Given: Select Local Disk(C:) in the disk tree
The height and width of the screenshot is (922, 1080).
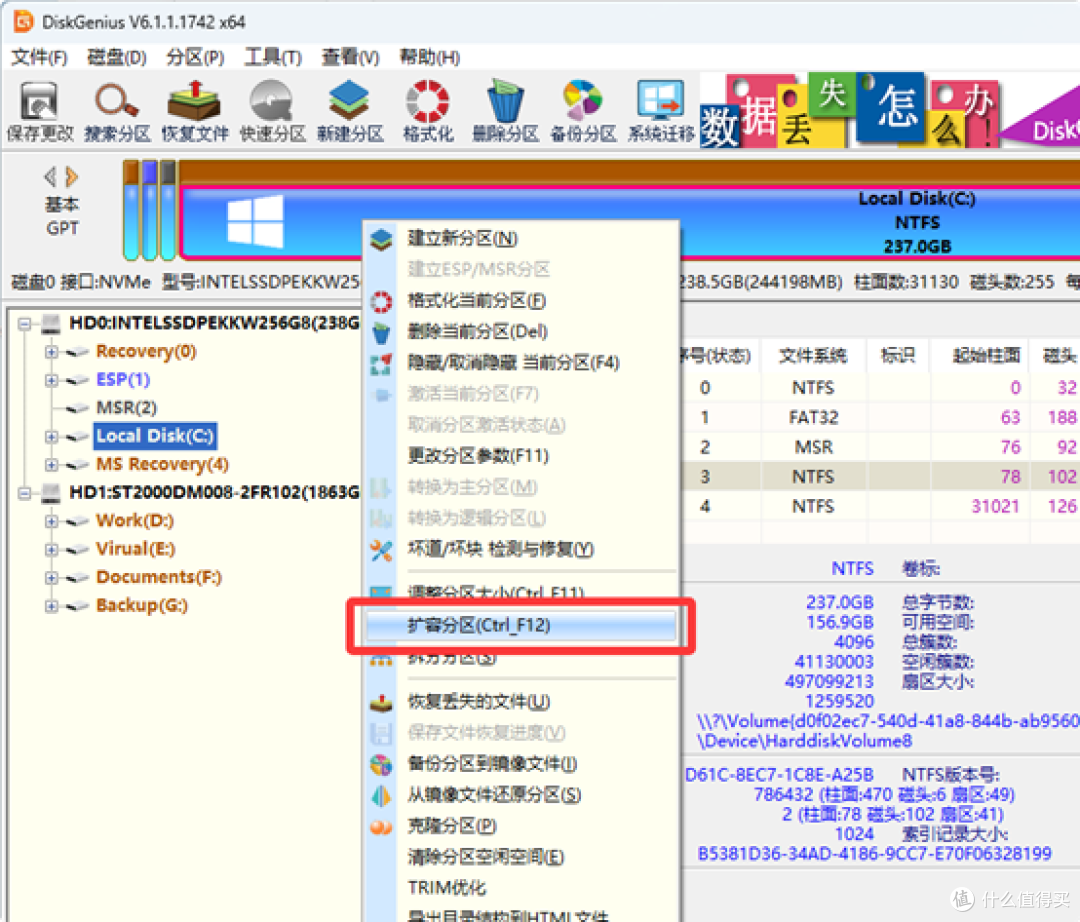Looking at the screenshot, I should 155,436.
